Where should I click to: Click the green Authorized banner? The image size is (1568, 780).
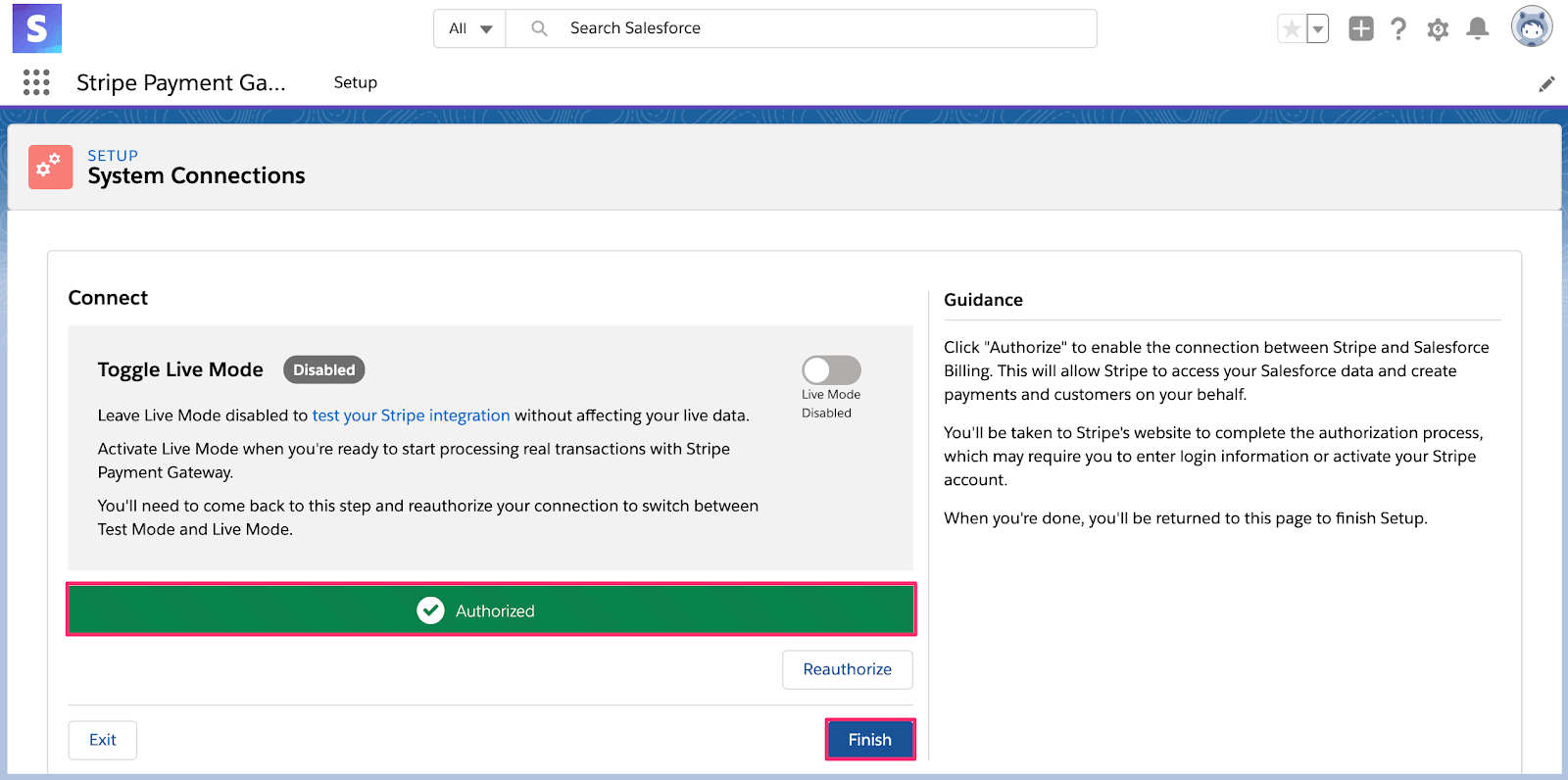point(491,609)
